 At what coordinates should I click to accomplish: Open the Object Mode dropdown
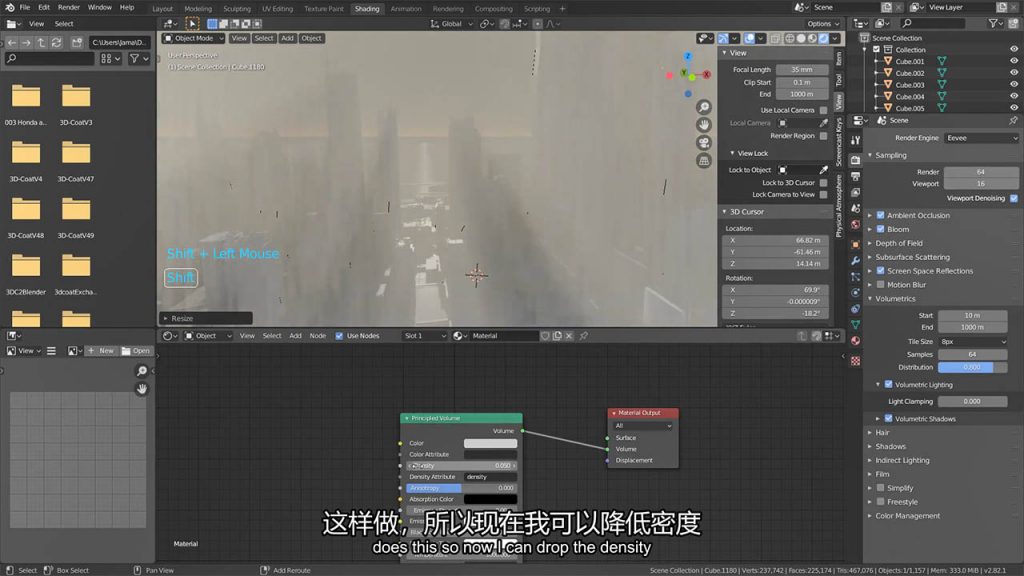tap(193, 39)
